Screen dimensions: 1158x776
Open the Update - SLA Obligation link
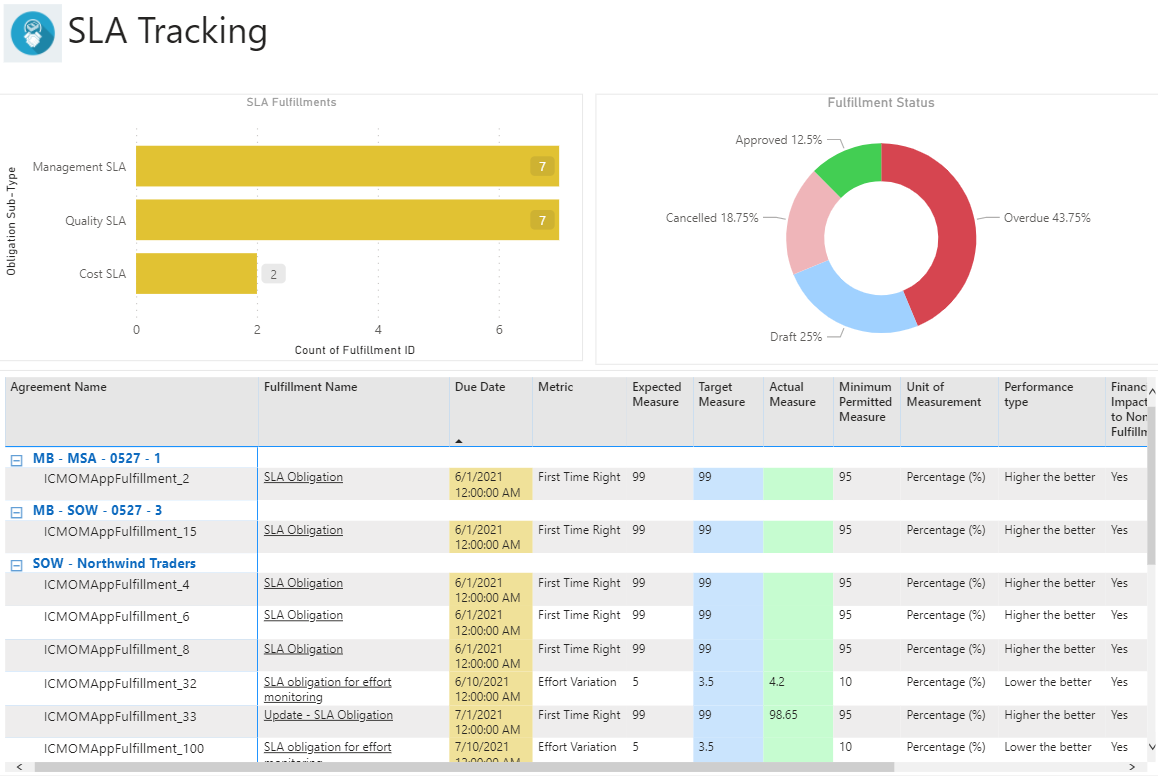[x=328, y=715]
